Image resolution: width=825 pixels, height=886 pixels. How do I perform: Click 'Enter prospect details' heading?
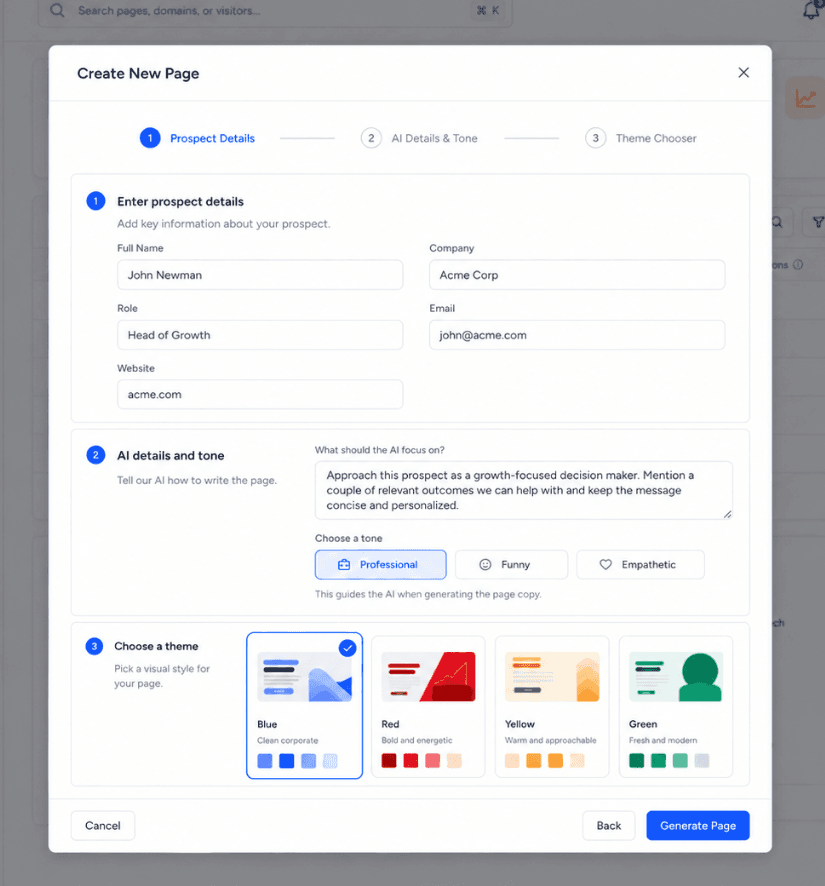click(x=180, y=202)
